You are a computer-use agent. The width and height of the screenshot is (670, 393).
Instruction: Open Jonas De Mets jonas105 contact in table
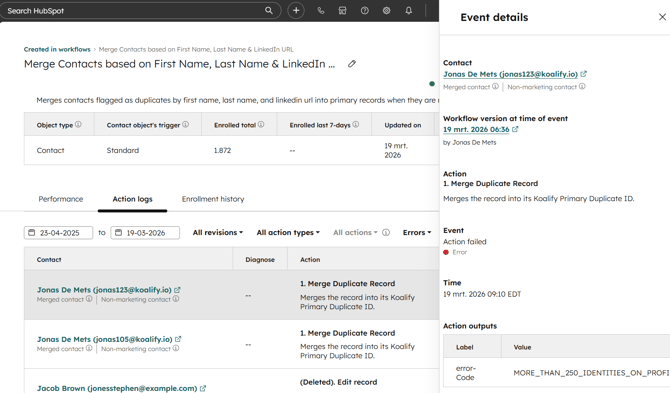point(104,339)
